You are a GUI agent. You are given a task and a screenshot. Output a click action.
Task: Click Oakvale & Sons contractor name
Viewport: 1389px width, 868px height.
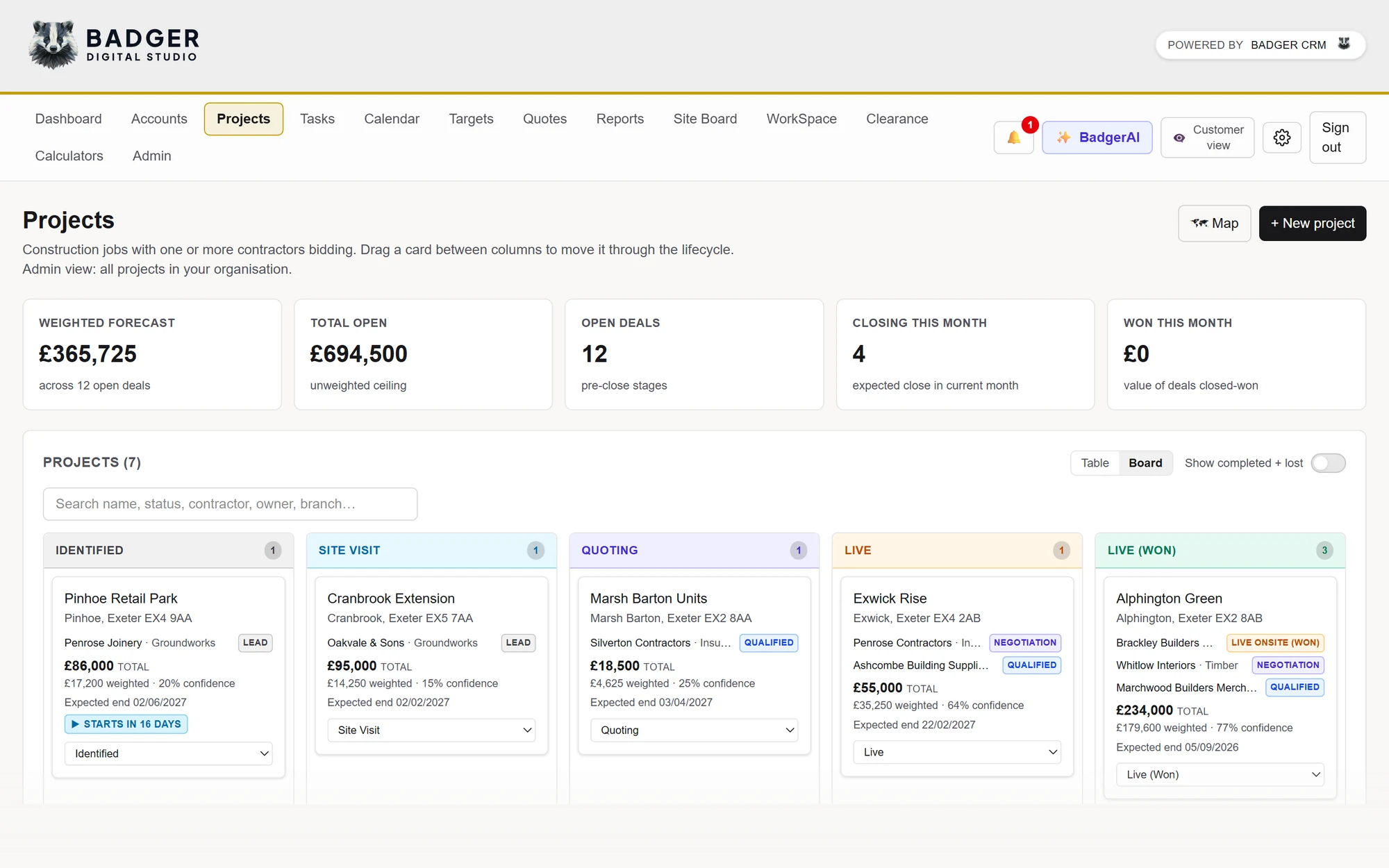pyautogui.click(x=365, y=643)
